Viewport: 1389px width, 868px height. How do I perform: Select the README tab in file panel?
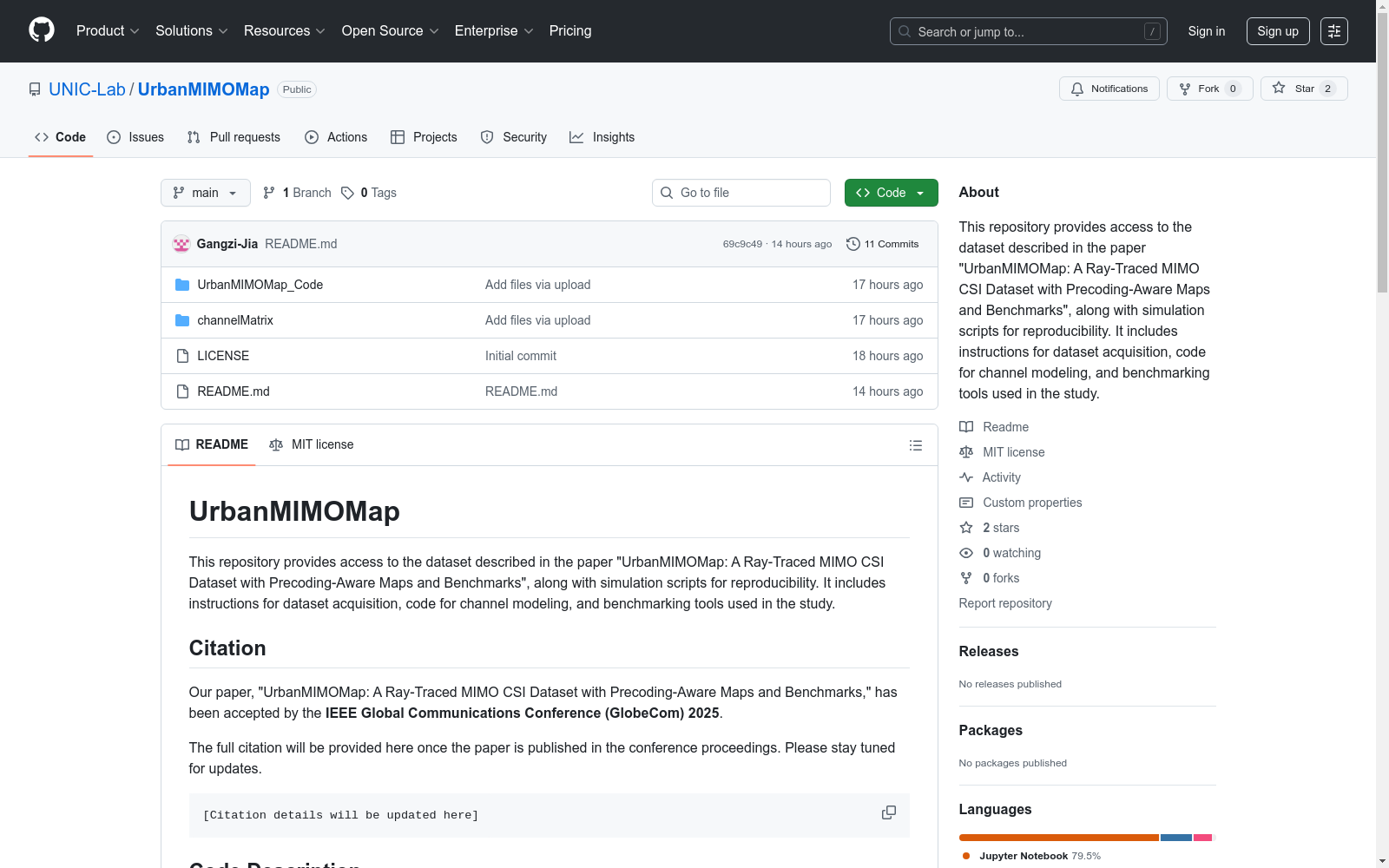[x=212, y=444]
